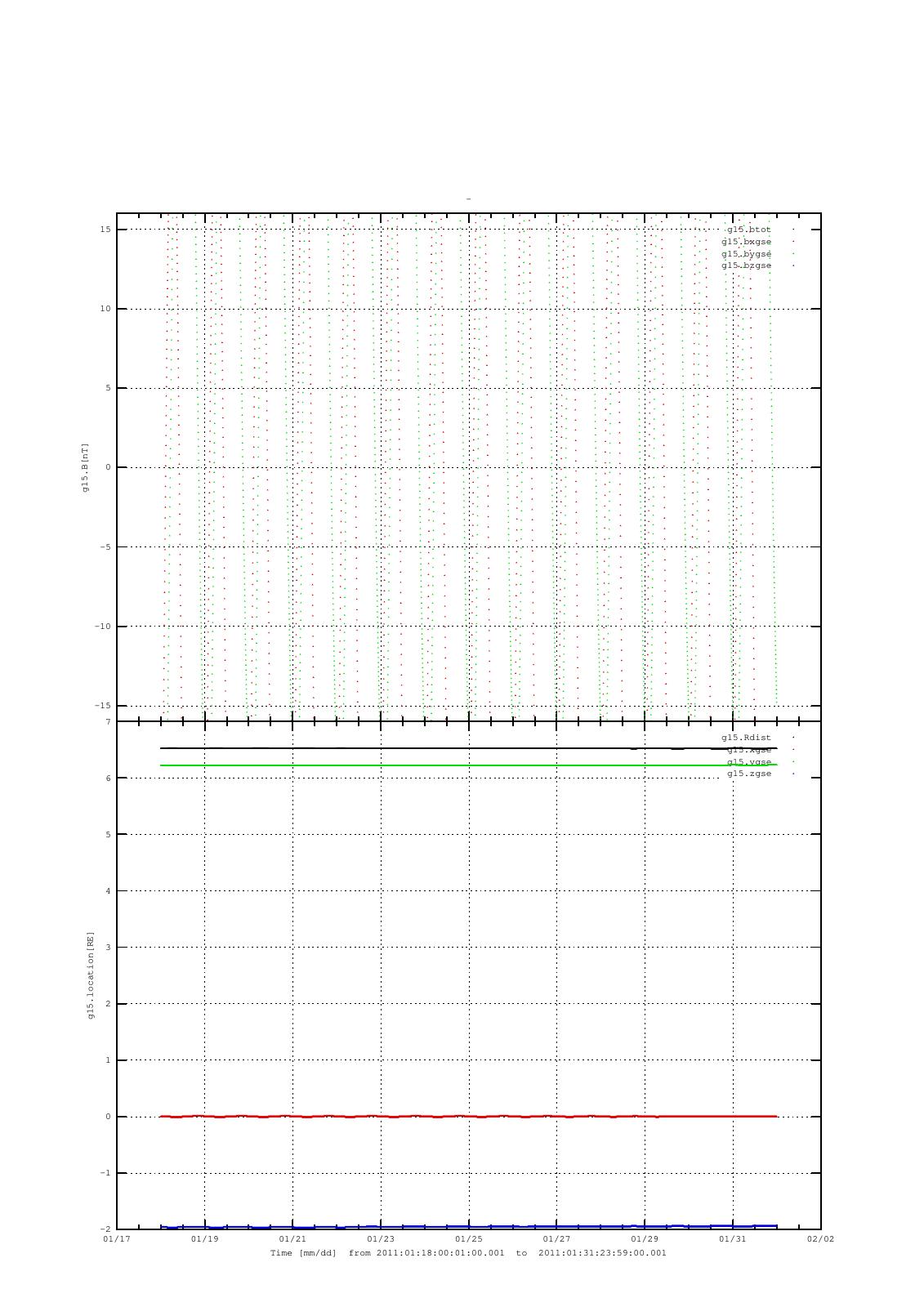Select the 01/21 date tick label
Viewport: 924px width, 1307px height.
tap(292, 1239)
